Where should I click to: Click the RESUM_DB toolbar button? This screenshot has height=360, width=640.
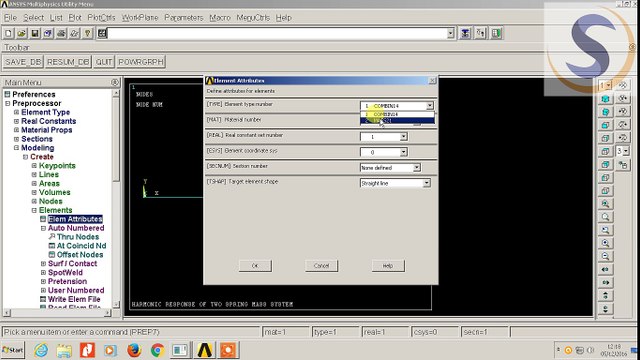click(68, 62)
